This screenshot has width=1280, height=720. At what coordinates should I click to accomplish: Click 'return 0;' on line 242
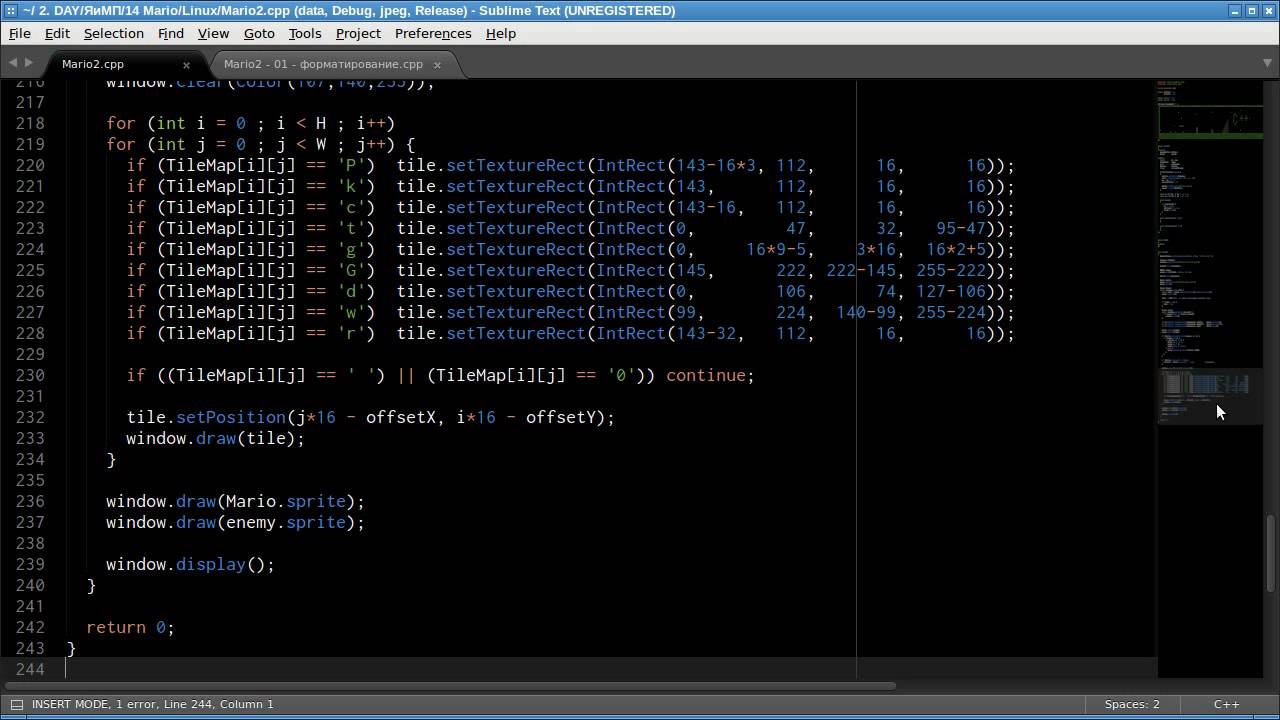pyautogui.click(x=130, y=627)
